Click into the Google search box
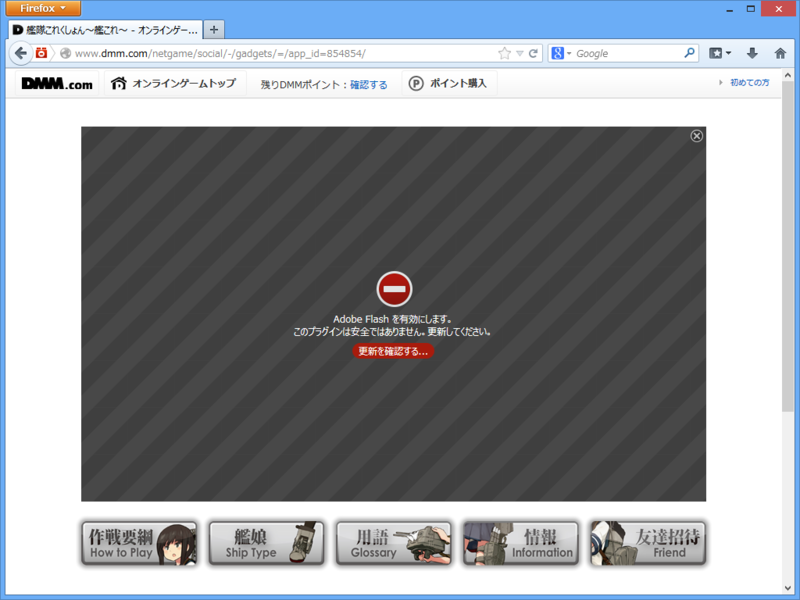 pyautogui.click(x=628, y=54)
